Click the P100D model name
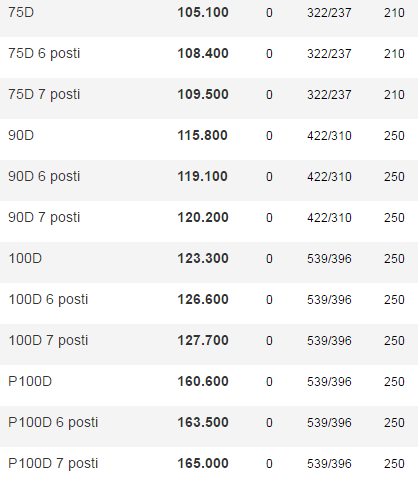The height and width of the screenshot is (483, 418). point(30,381)
